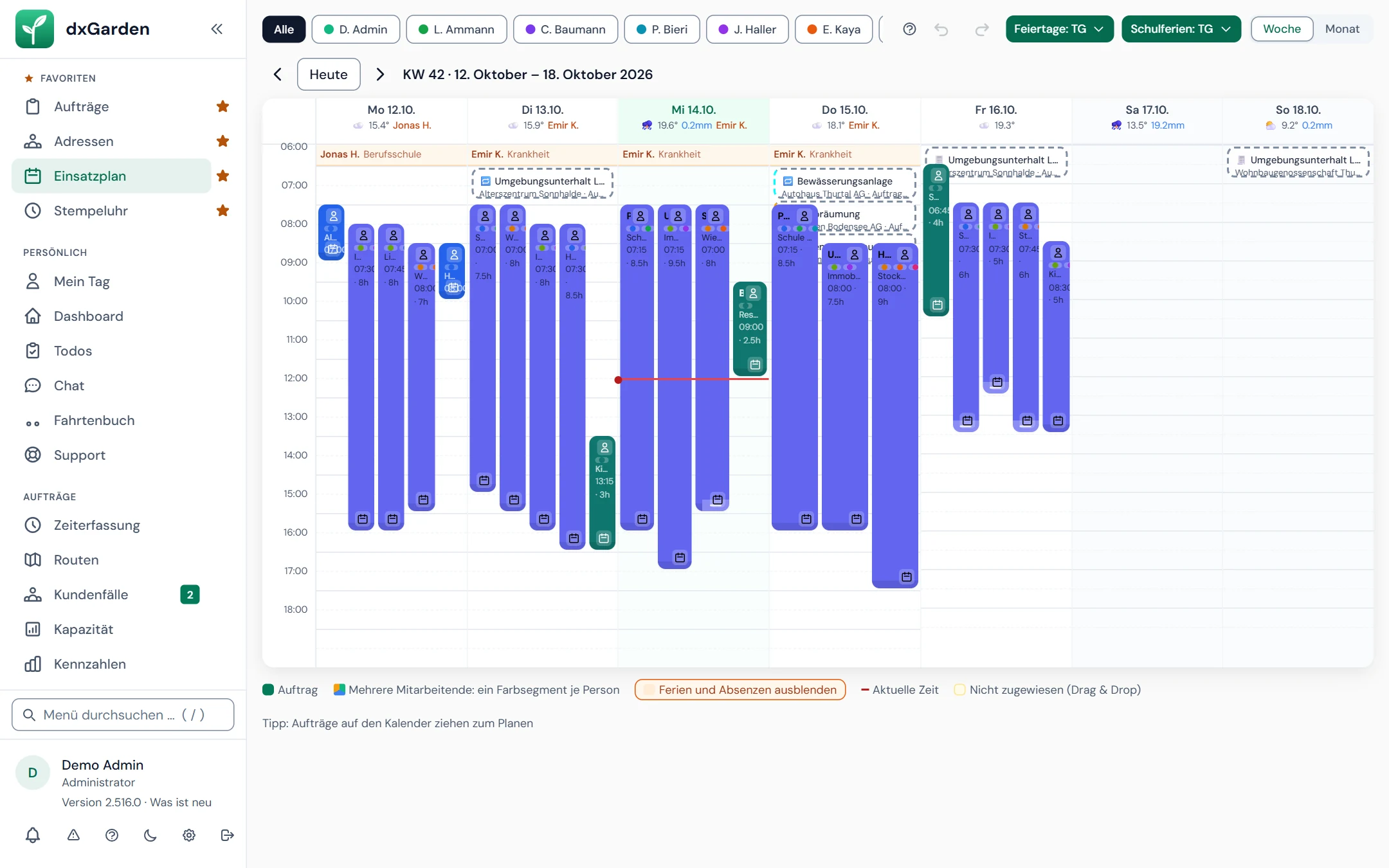
Task: Open Wednesday's green Res... 09:00 order block
Action: tap(750, 329)
